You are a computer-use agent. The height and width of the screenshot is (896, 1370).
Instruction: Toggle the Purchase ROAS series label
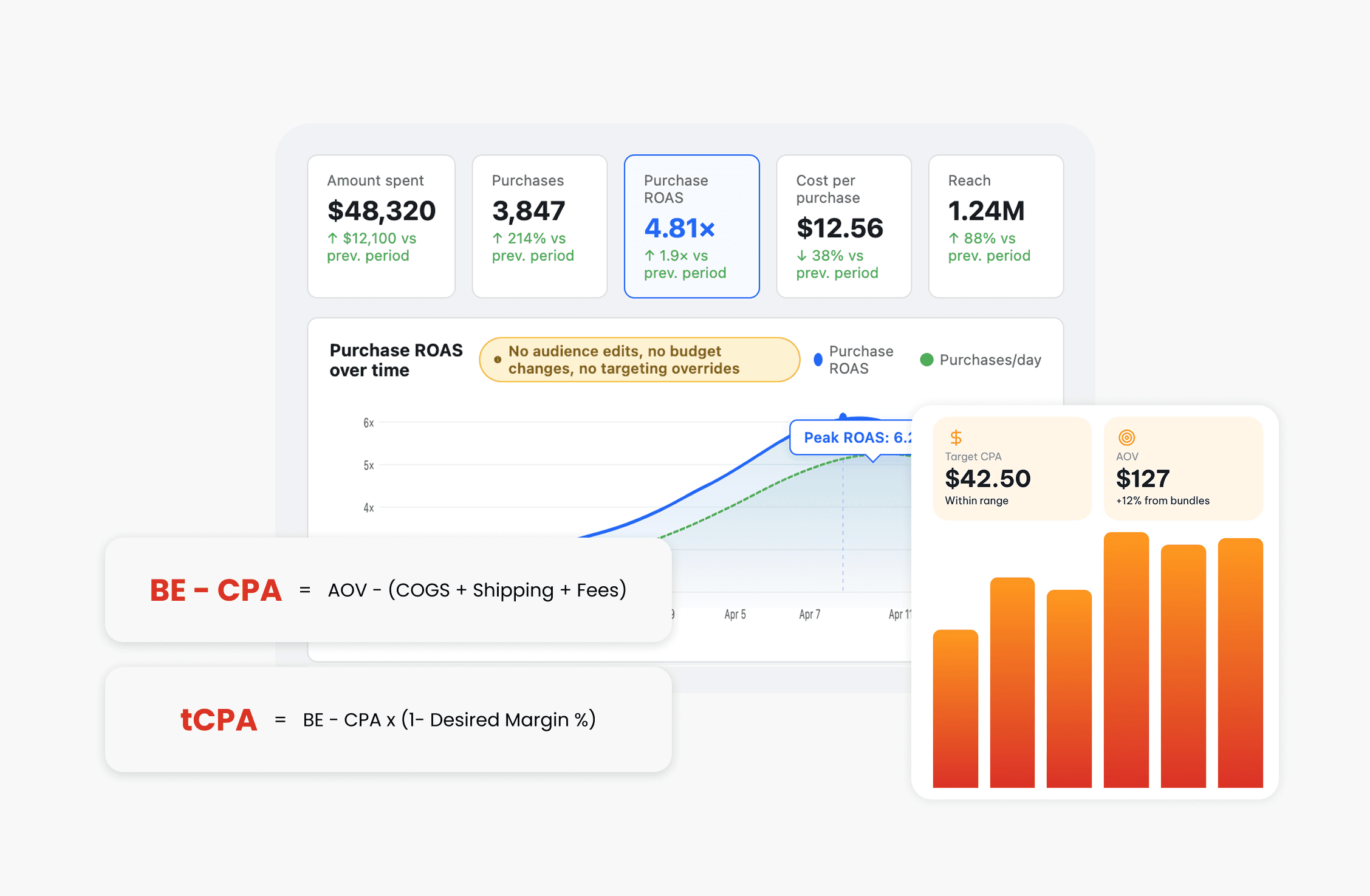click(860, 360)
